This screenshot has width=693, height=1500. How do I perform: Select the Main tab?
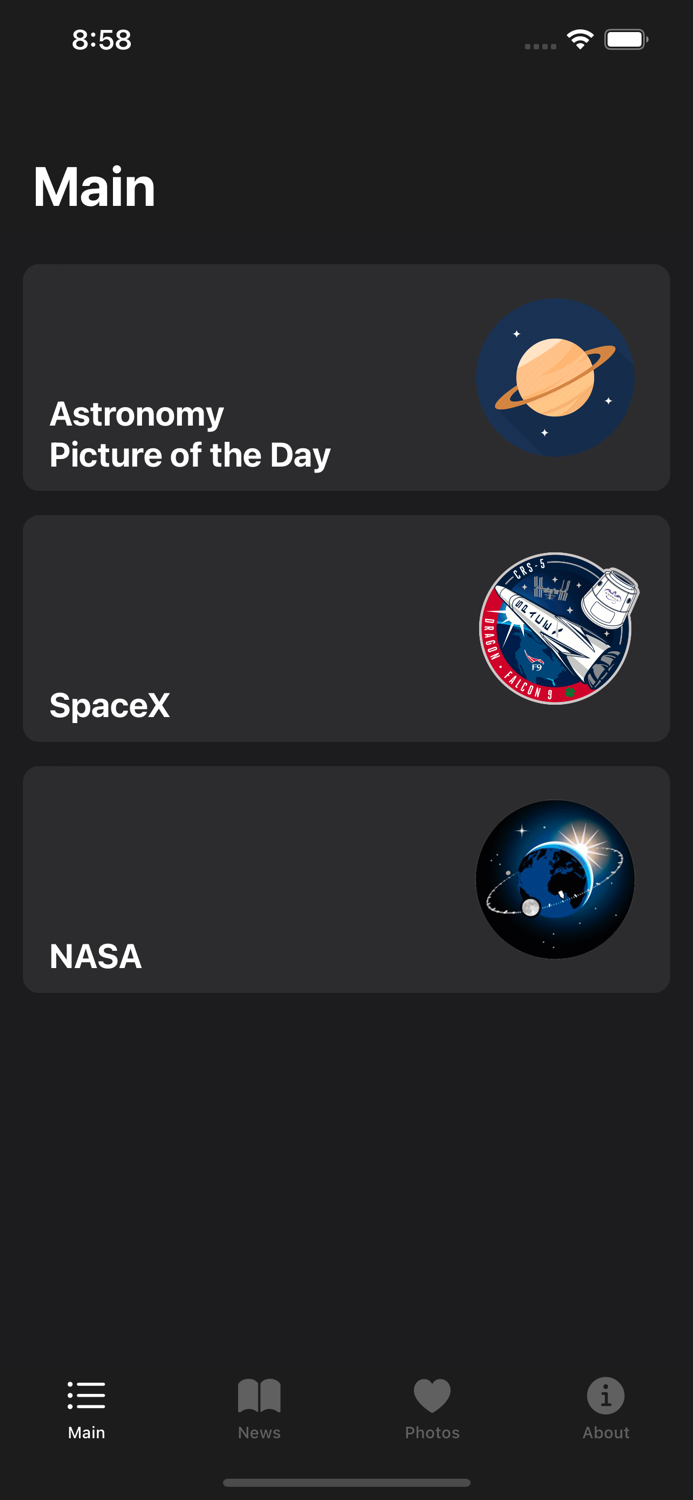(86, 1408)
